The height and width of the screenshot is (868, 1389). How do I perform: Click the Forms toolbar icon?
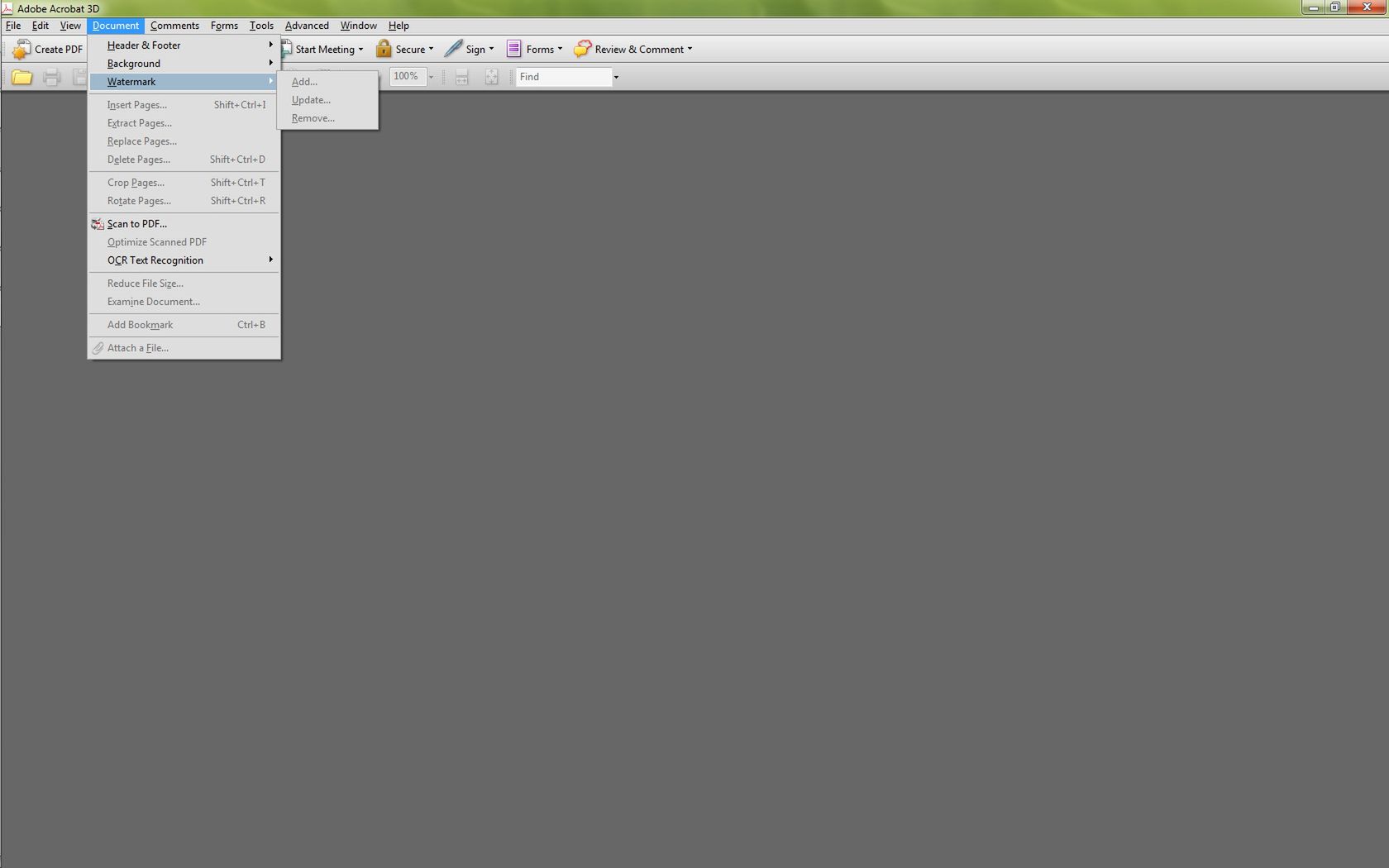tap(513, 49)
